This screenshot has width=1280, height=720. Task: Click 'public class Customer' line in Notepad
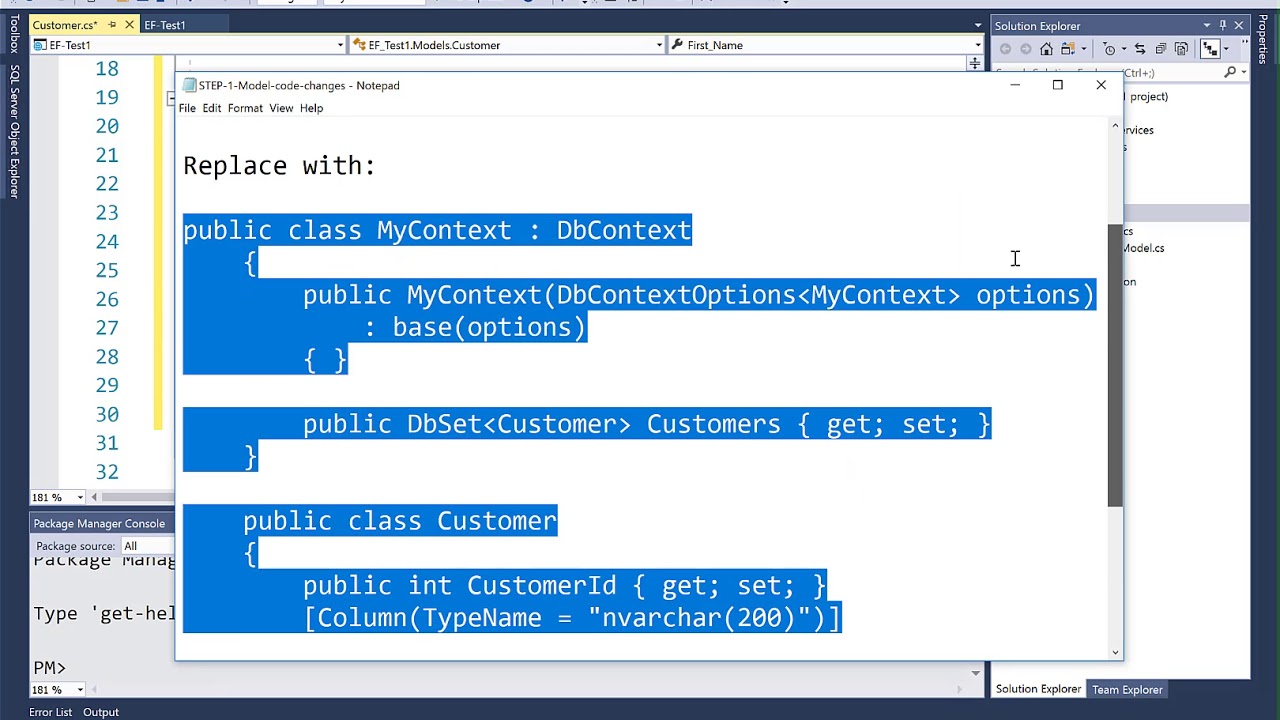coord(400,521)
